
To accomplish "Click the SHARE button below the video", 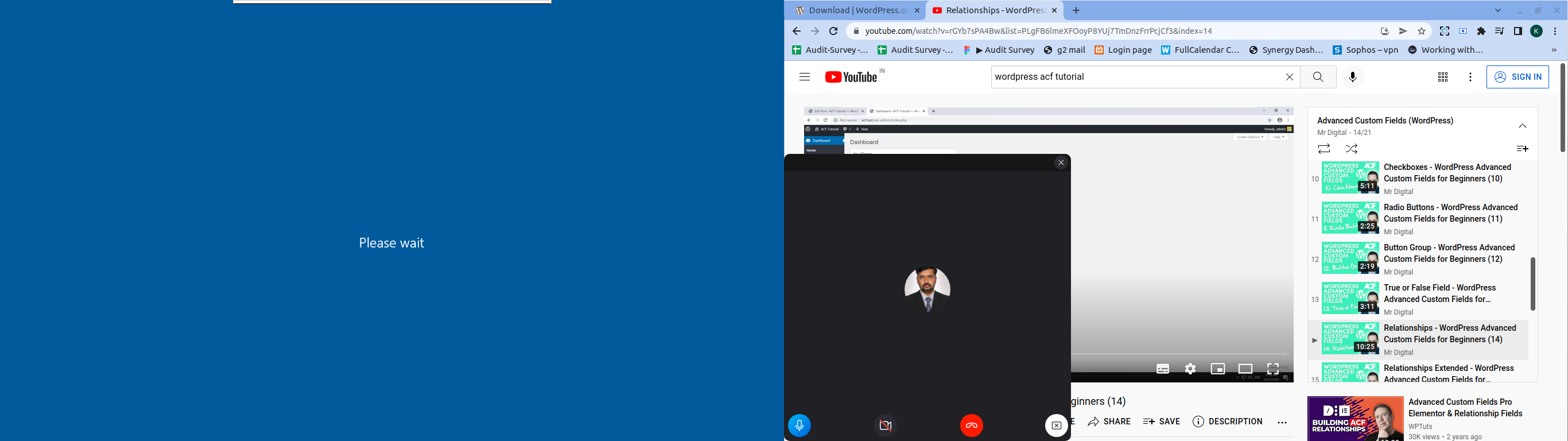I will (1109, 421).
